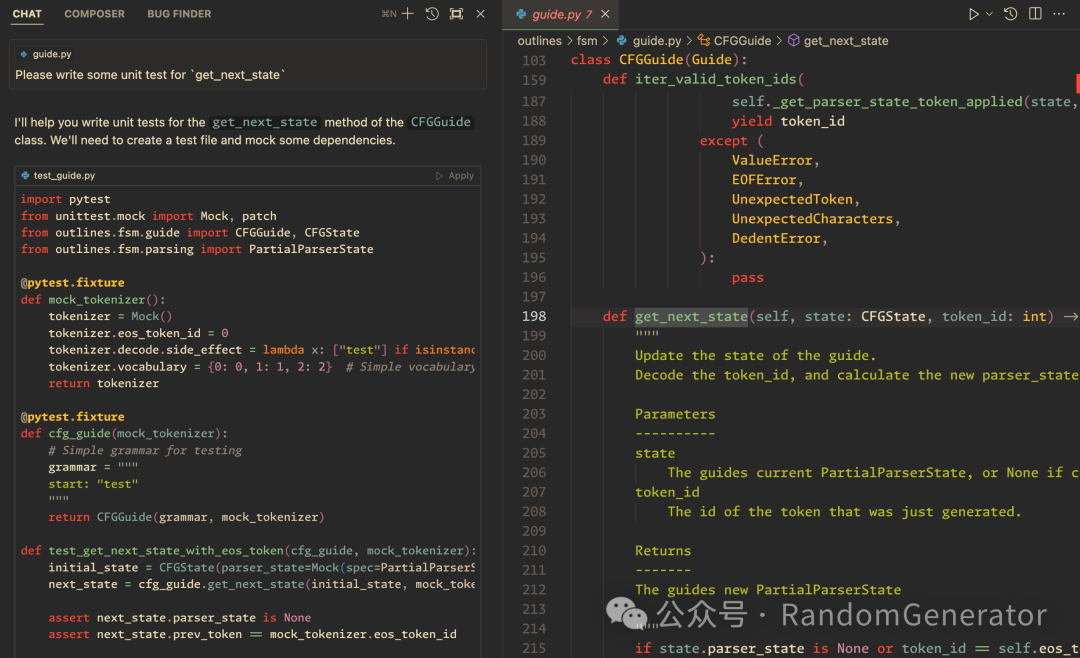Open editor timeline history icon
The image size is (1080, 658).
point(1010,14)
